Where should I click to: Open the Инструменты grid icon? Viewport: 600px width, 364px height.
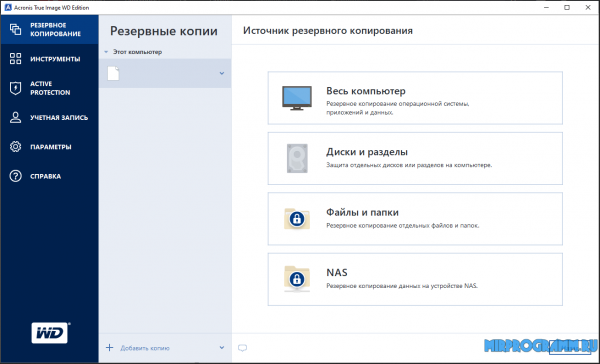pos(15,59)
